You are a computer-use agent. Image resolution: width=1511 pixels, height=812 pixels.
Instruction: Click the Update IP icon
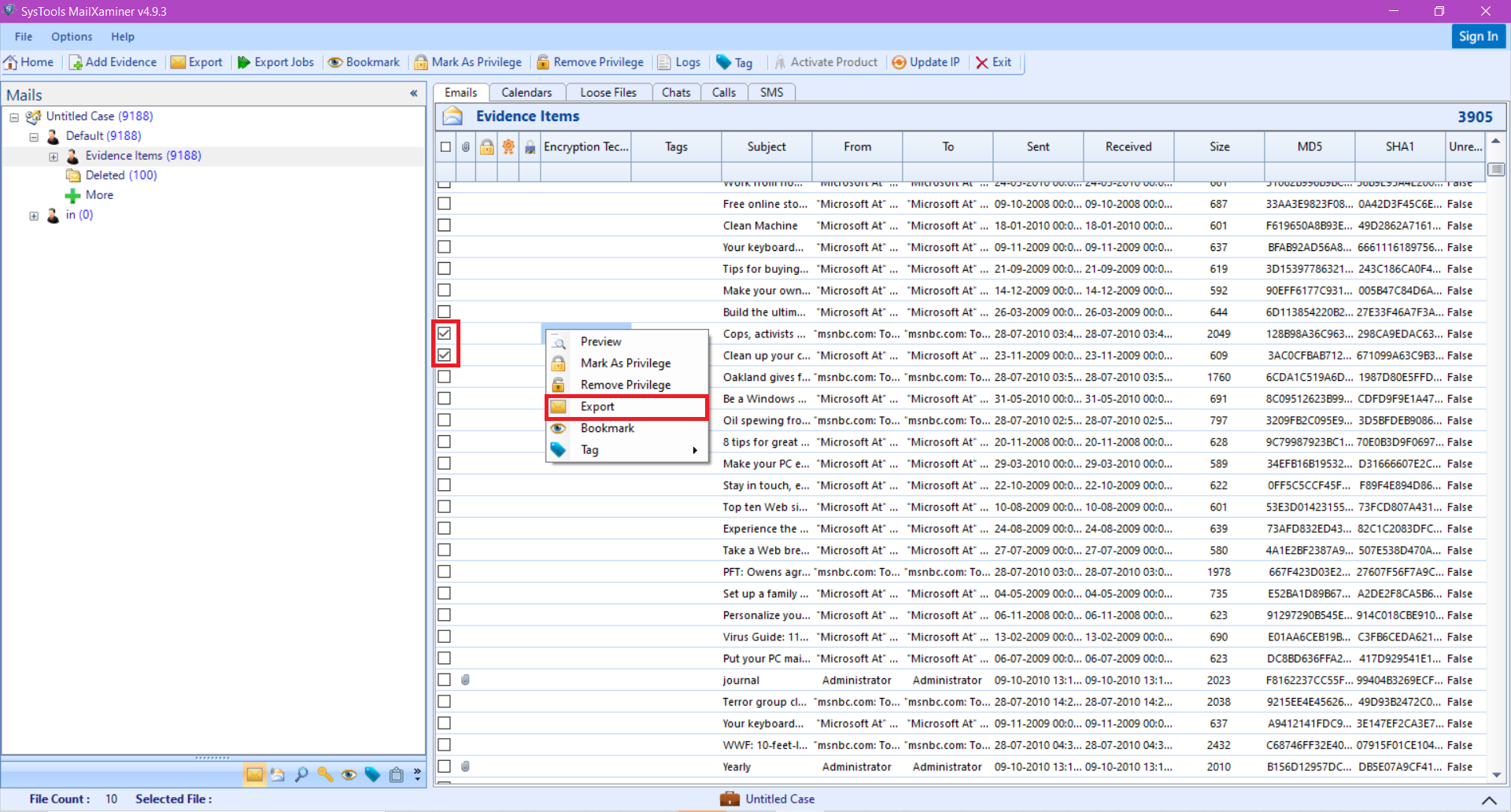[925, 62]
